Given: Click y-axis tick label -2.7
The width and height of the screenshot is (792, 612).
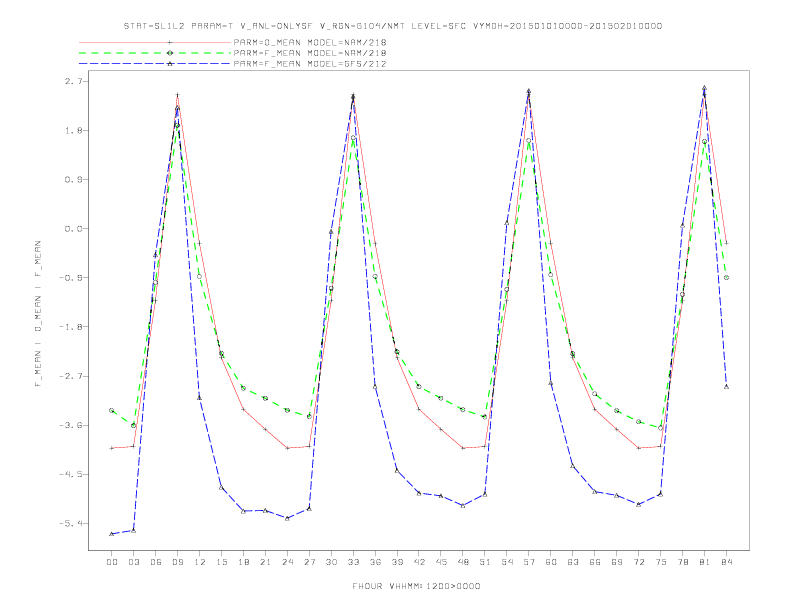Looking at the screenshot, I should click(70, 376).
